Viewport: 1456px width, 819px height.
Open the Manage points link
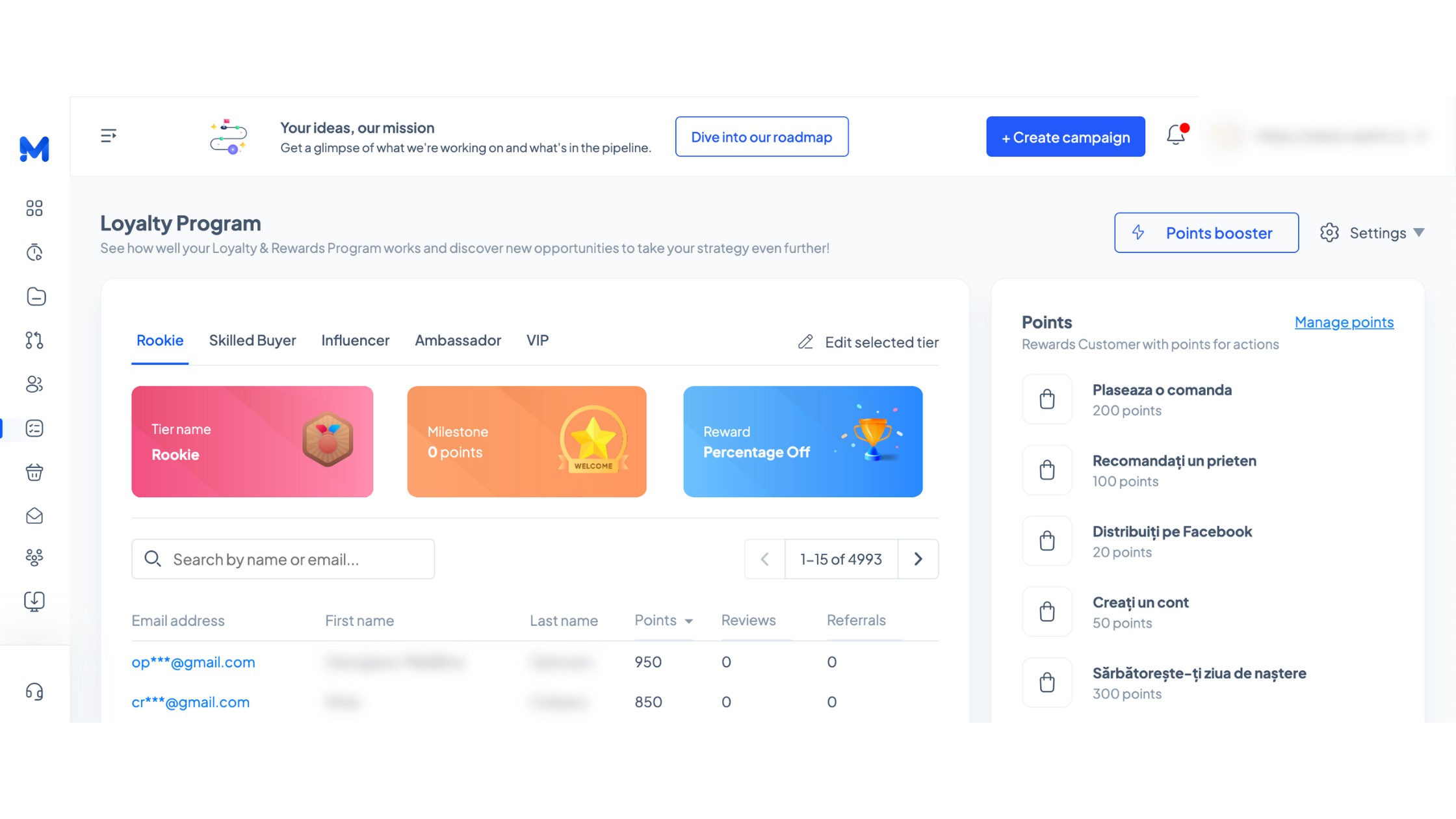pyautogui.click(x=1344, y=322)
